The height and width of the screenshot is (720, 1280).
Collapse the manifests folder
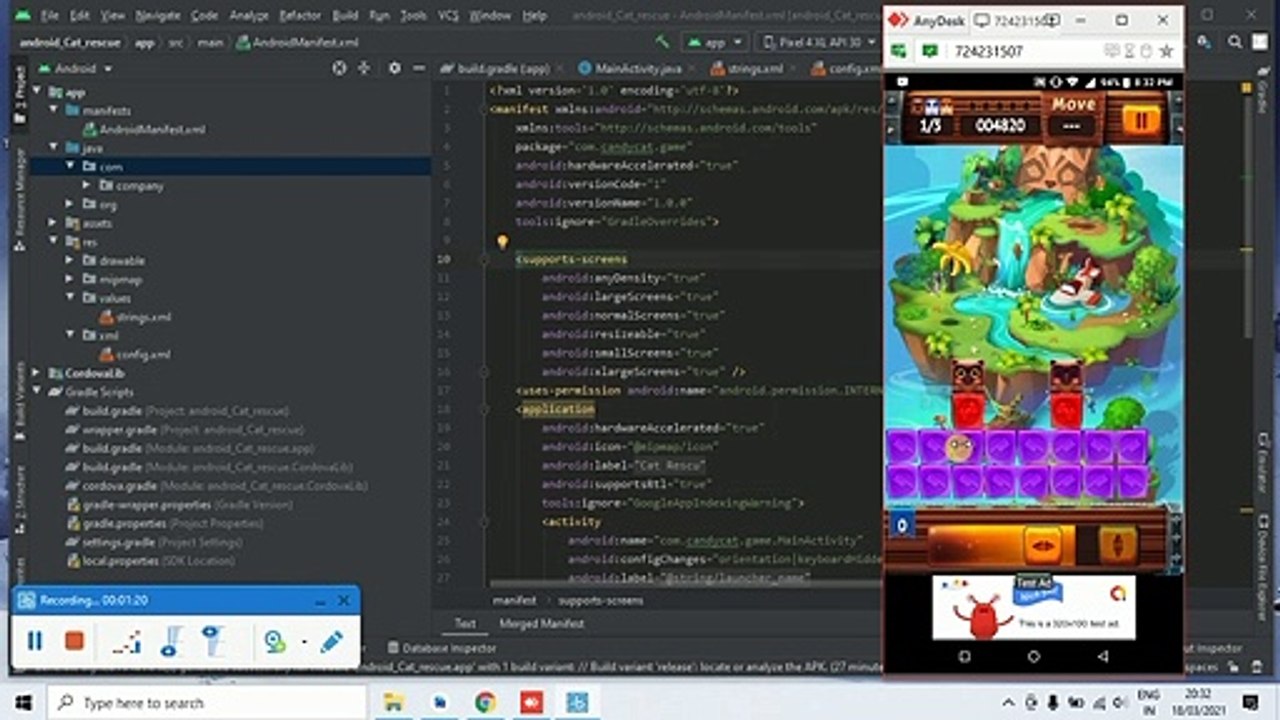(x=56, y=111)
